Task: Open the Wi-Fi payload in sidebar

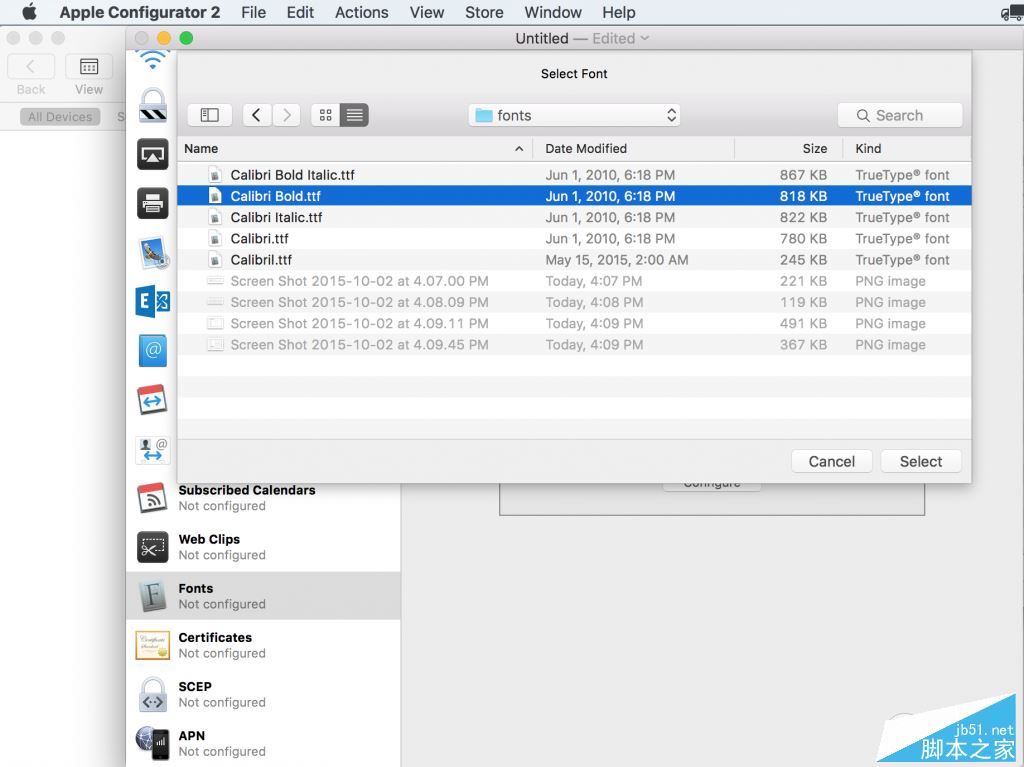Action: point(152,61)
